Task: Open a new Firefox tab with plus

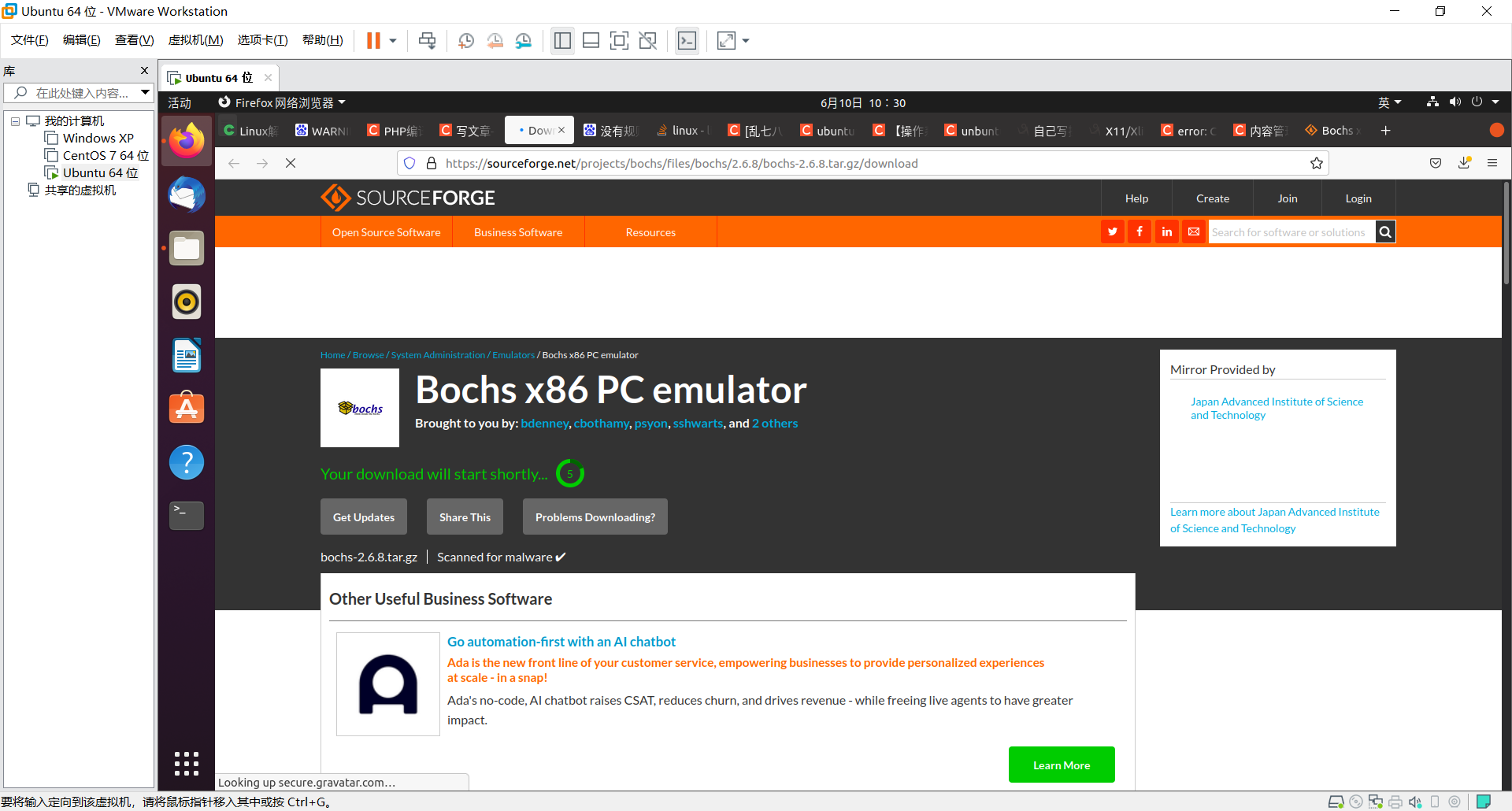Action: 1386,131
